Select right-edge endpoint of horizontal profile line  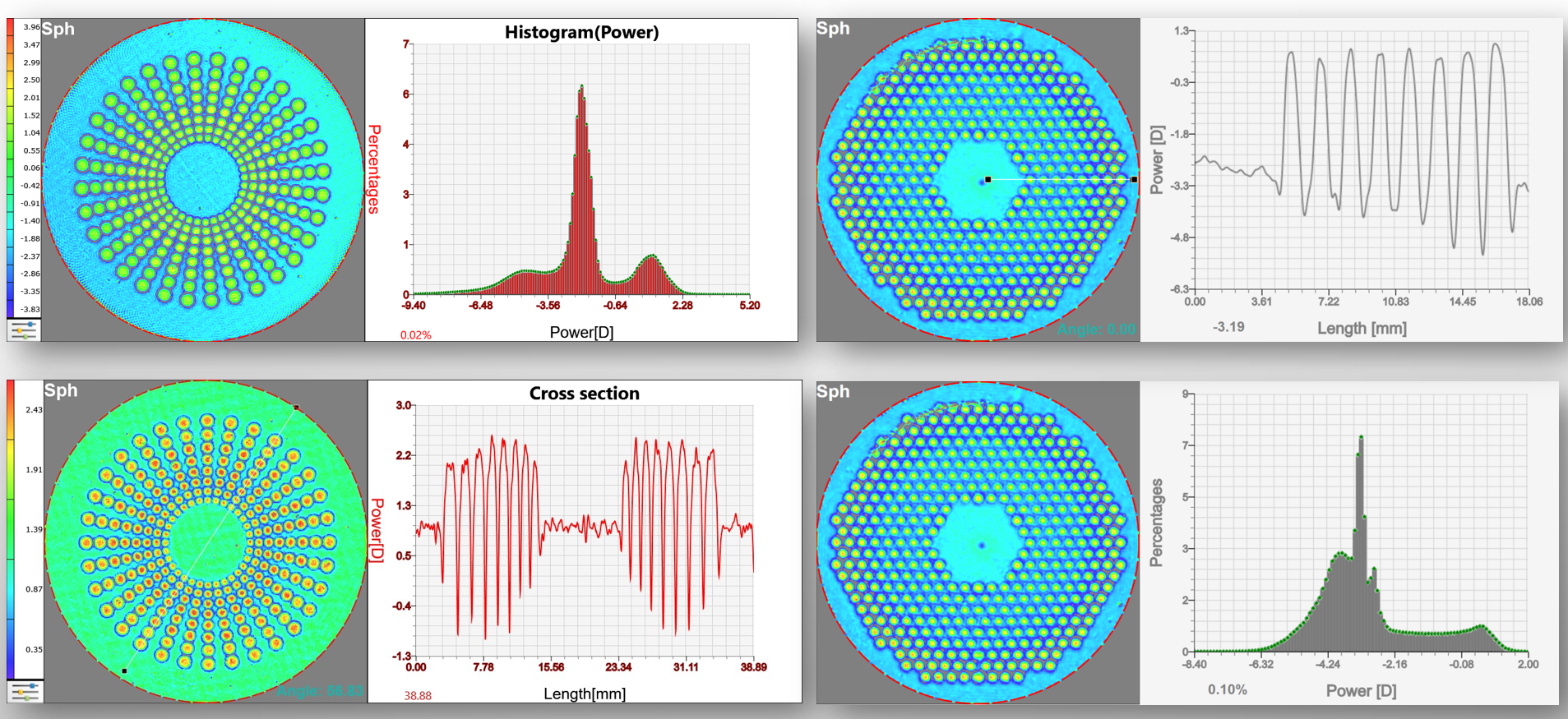[1135, 179]
